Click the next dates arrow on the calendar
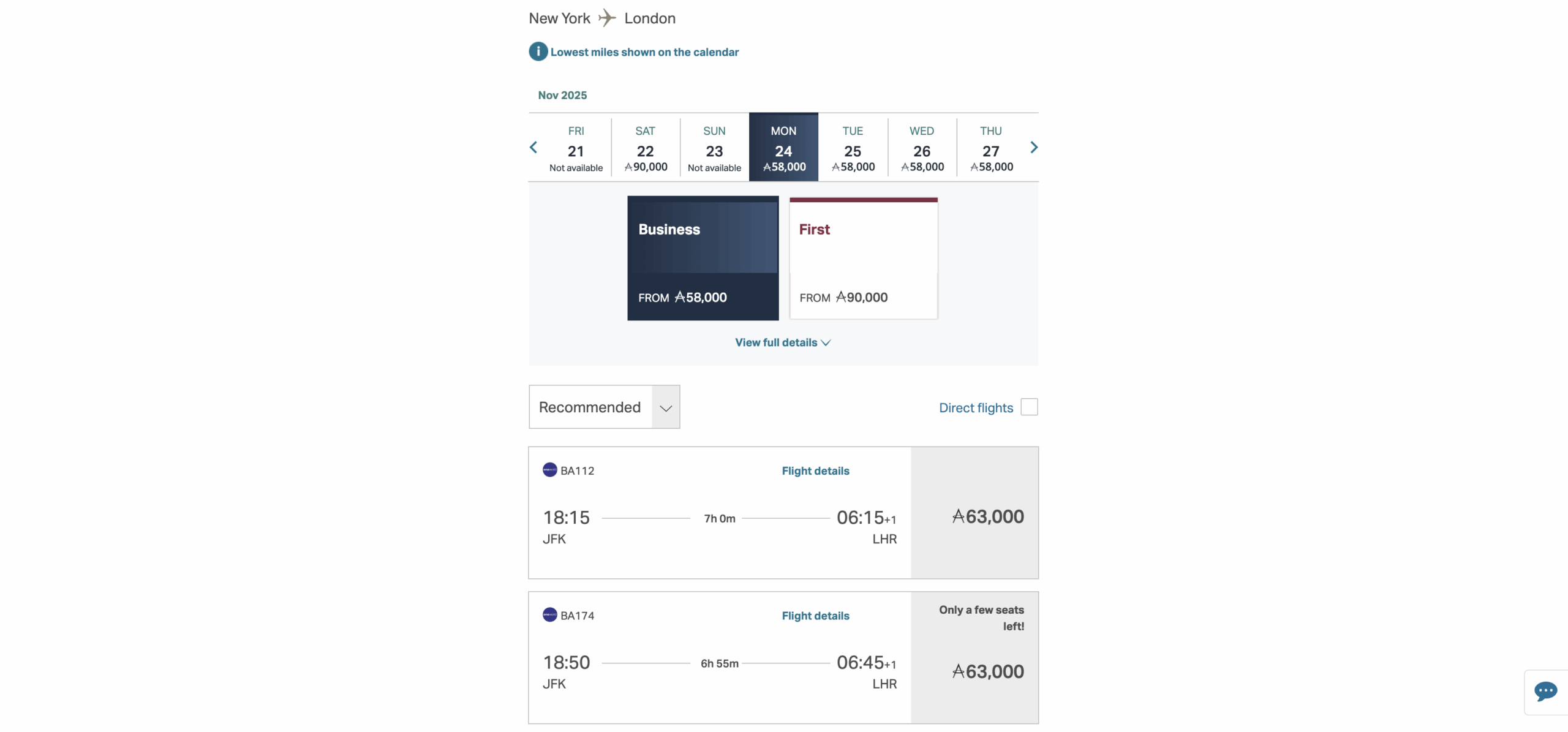Screen dimensions: 1568x732 tap(1033, 147)
